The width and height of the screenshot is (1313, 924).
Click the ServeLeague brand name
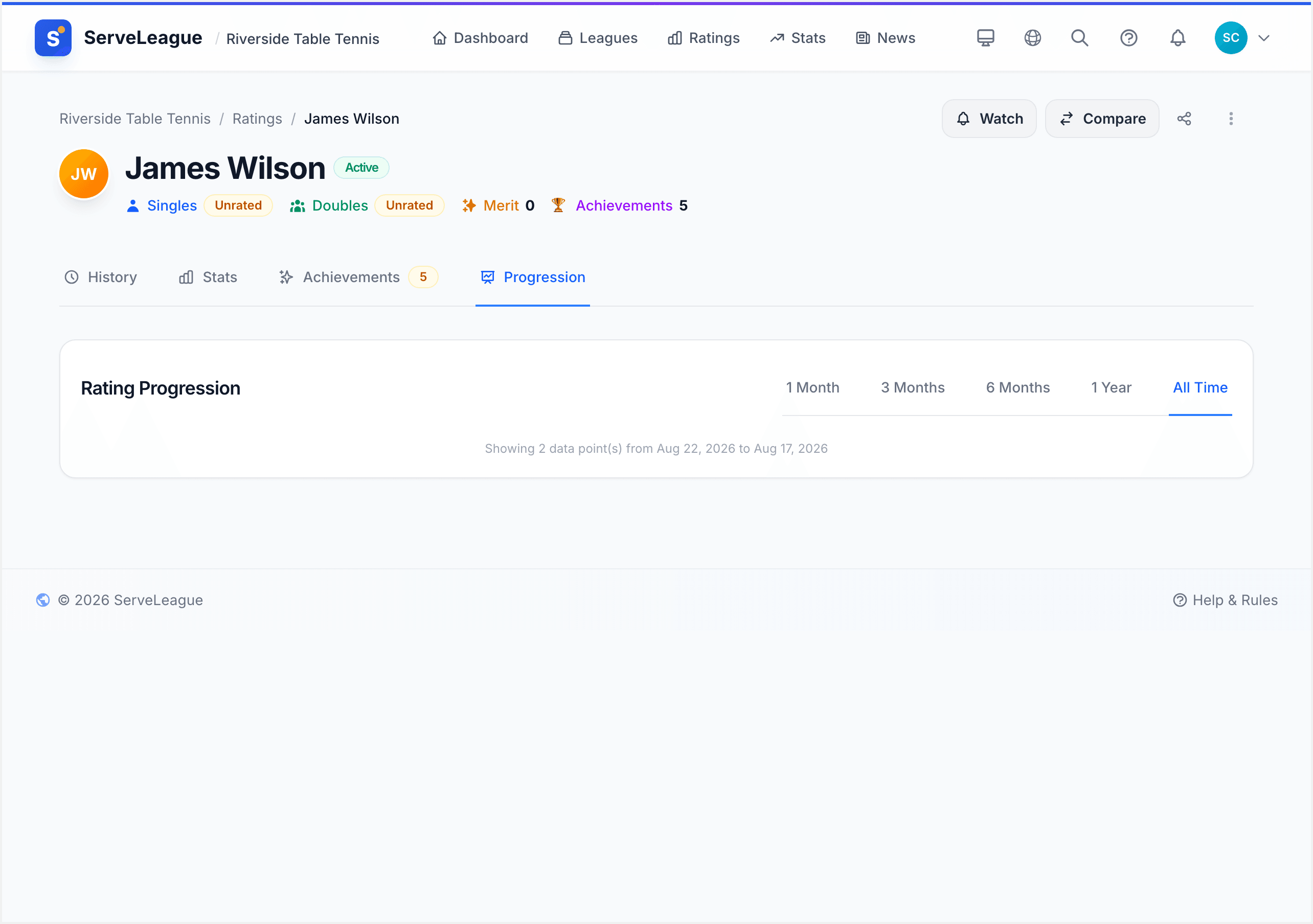click(x=143, y=38)
